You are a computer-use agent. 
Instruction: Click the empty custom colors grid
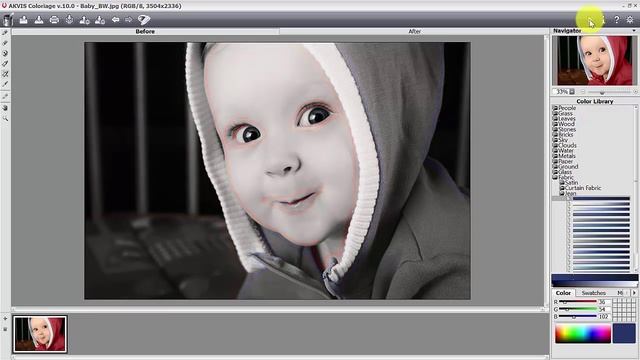(x=624, y=310)
